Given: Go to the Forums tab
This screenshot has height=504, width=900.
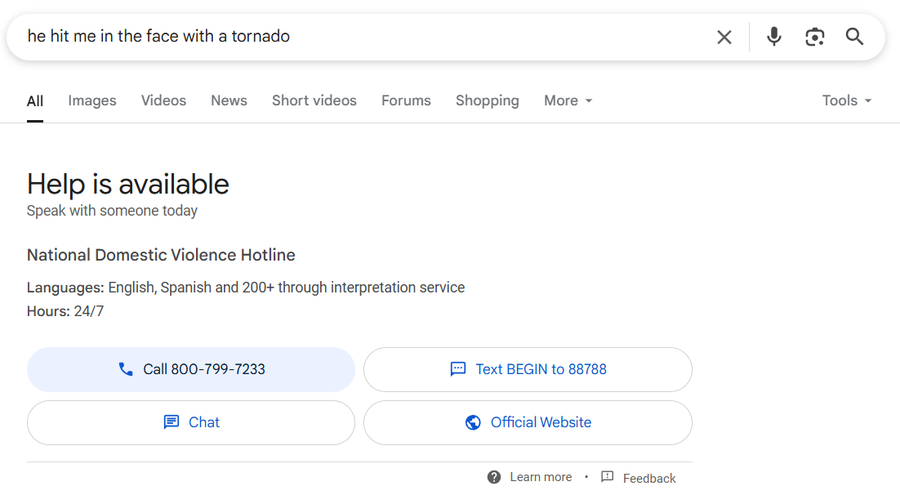Looking at the screenshot, I should point(406,100).
